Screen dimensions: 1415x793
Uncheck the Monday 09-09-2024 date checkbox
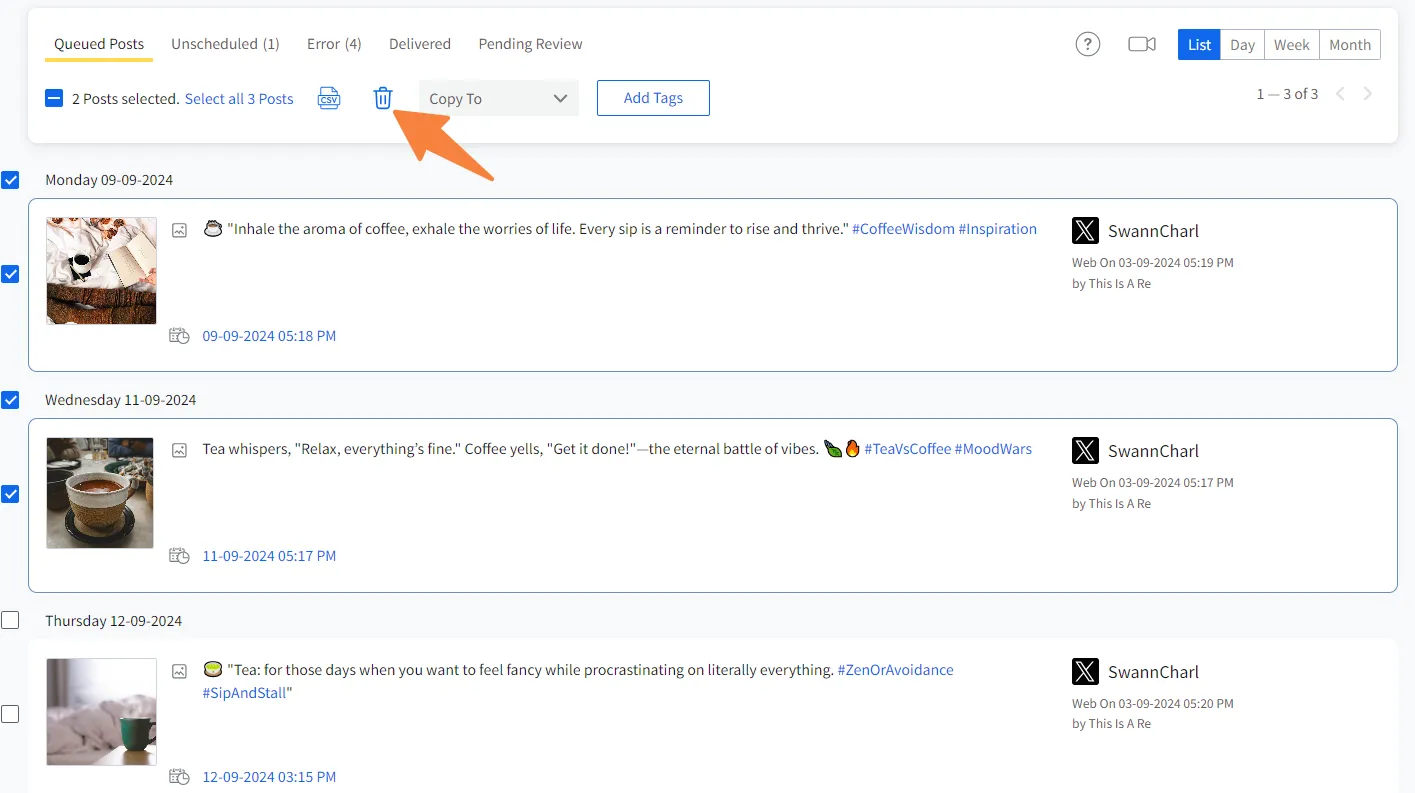pyautogui.click(x=10, y=180)
